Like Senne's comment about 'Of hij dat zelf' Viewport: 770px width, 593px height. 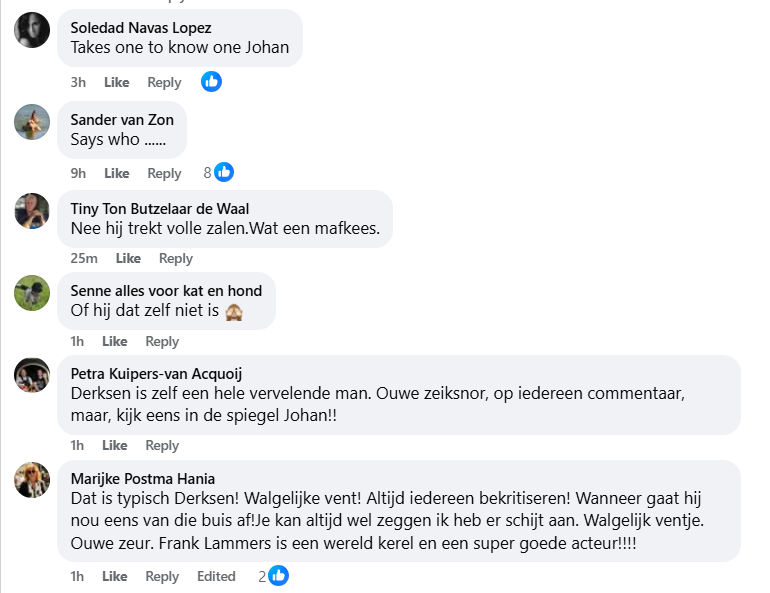point(115,341)
